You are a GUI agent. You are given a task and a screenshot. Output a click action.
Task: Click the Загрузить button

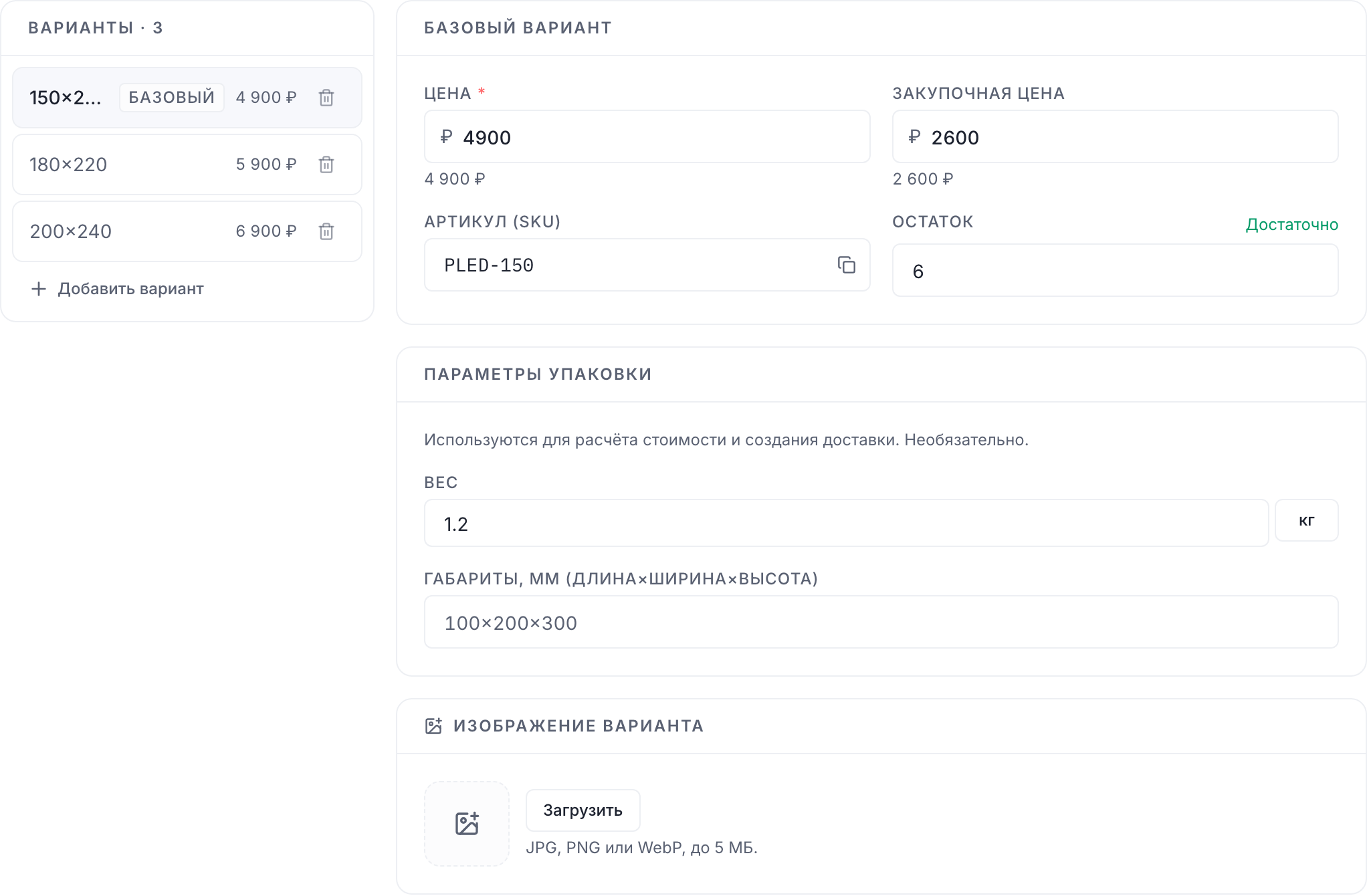(x=583, y=810)
